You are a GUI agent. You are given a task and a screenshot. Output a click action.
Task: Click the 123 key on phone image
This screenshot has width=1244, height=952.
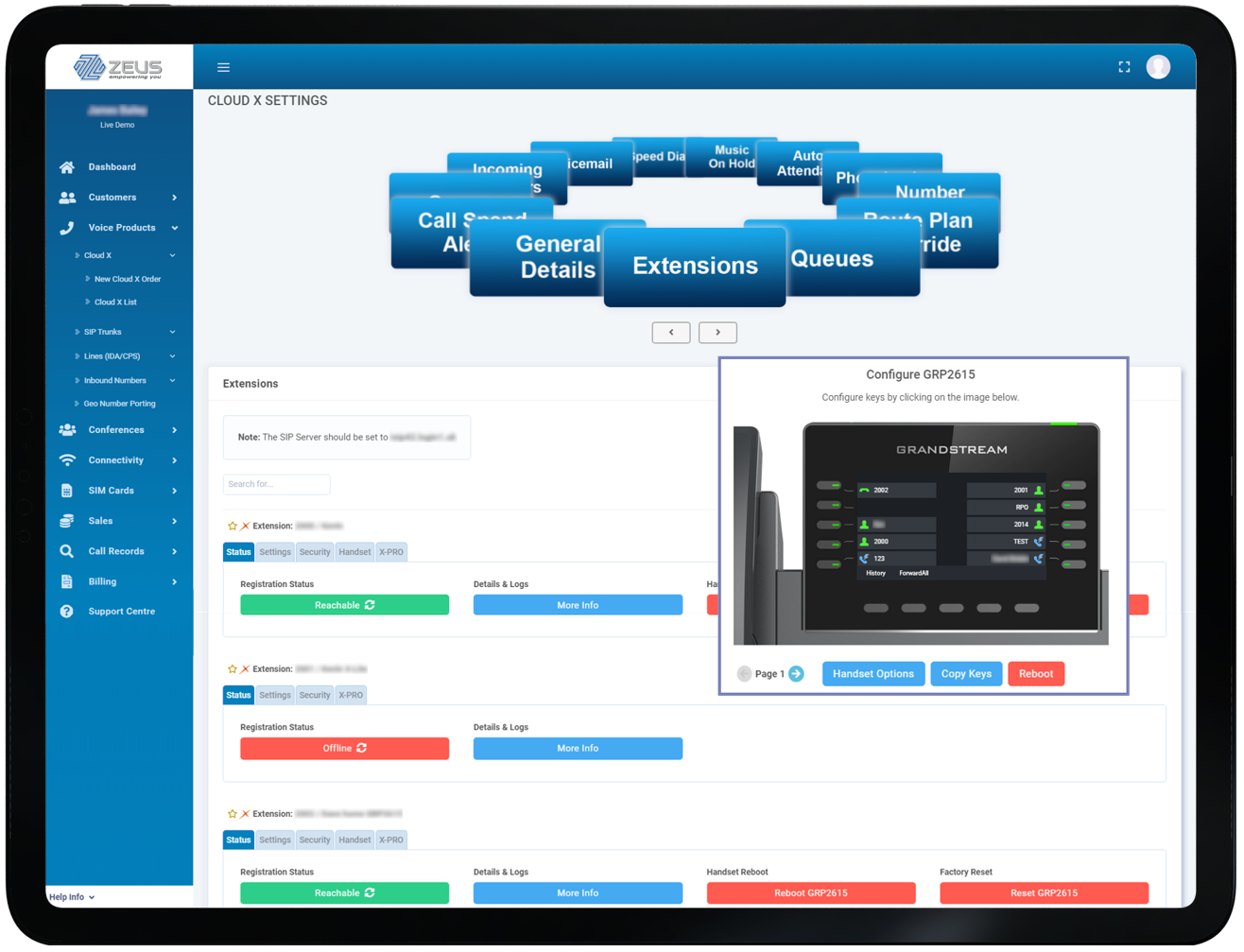coord(895,559)
